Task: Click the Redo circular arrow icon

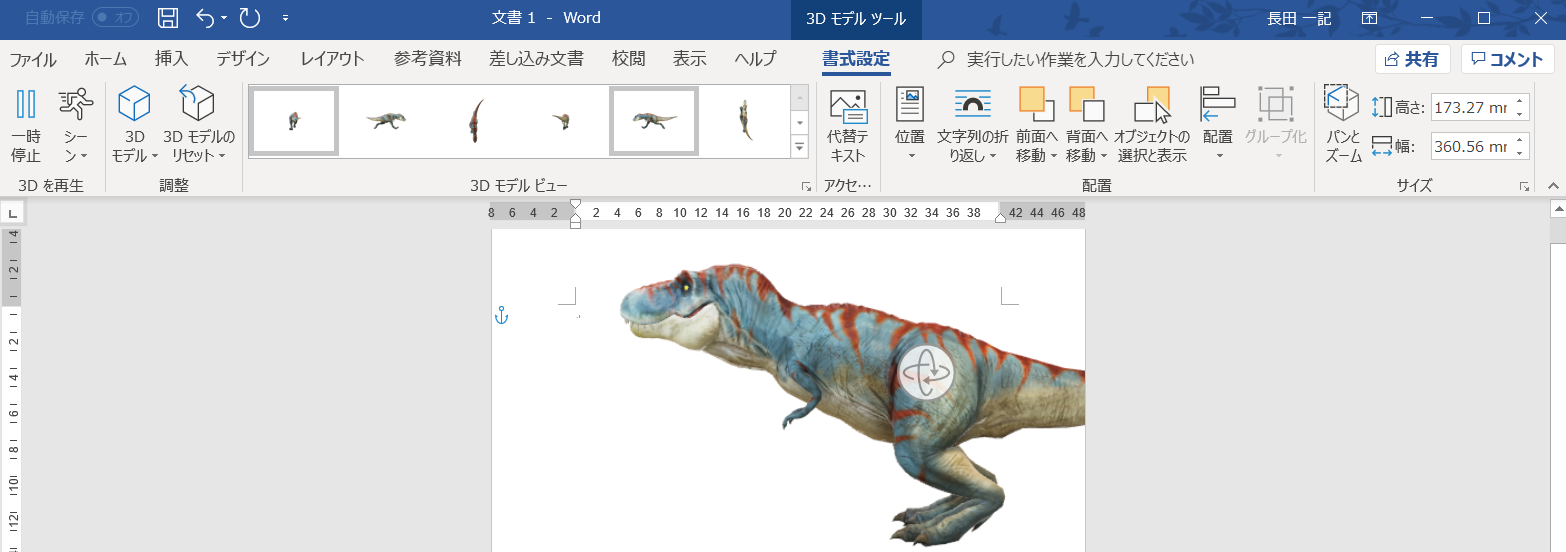Action: pos(250,18)
